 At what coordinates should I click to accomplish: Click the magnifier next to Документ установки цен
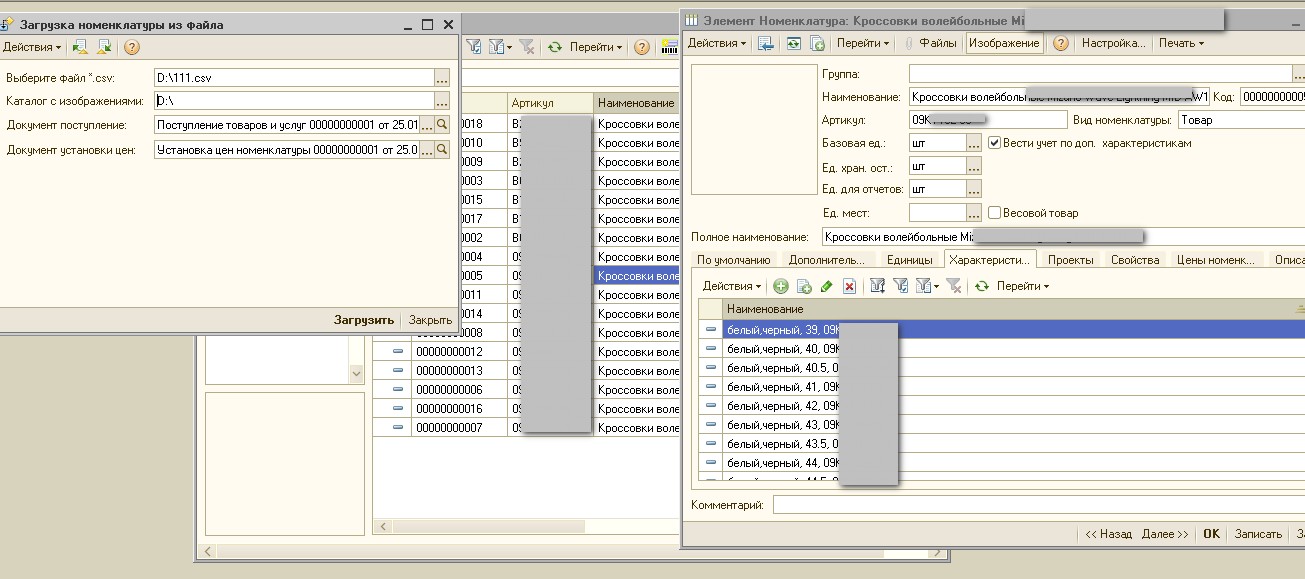[x=442, y=150]
